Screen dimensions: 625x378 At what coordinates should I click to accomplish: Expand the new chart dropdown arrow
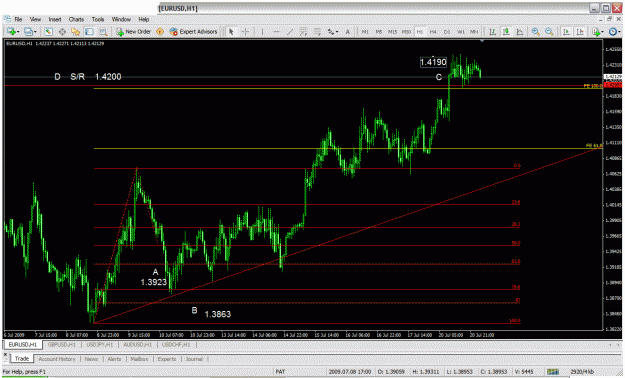(x=18, y=32)
